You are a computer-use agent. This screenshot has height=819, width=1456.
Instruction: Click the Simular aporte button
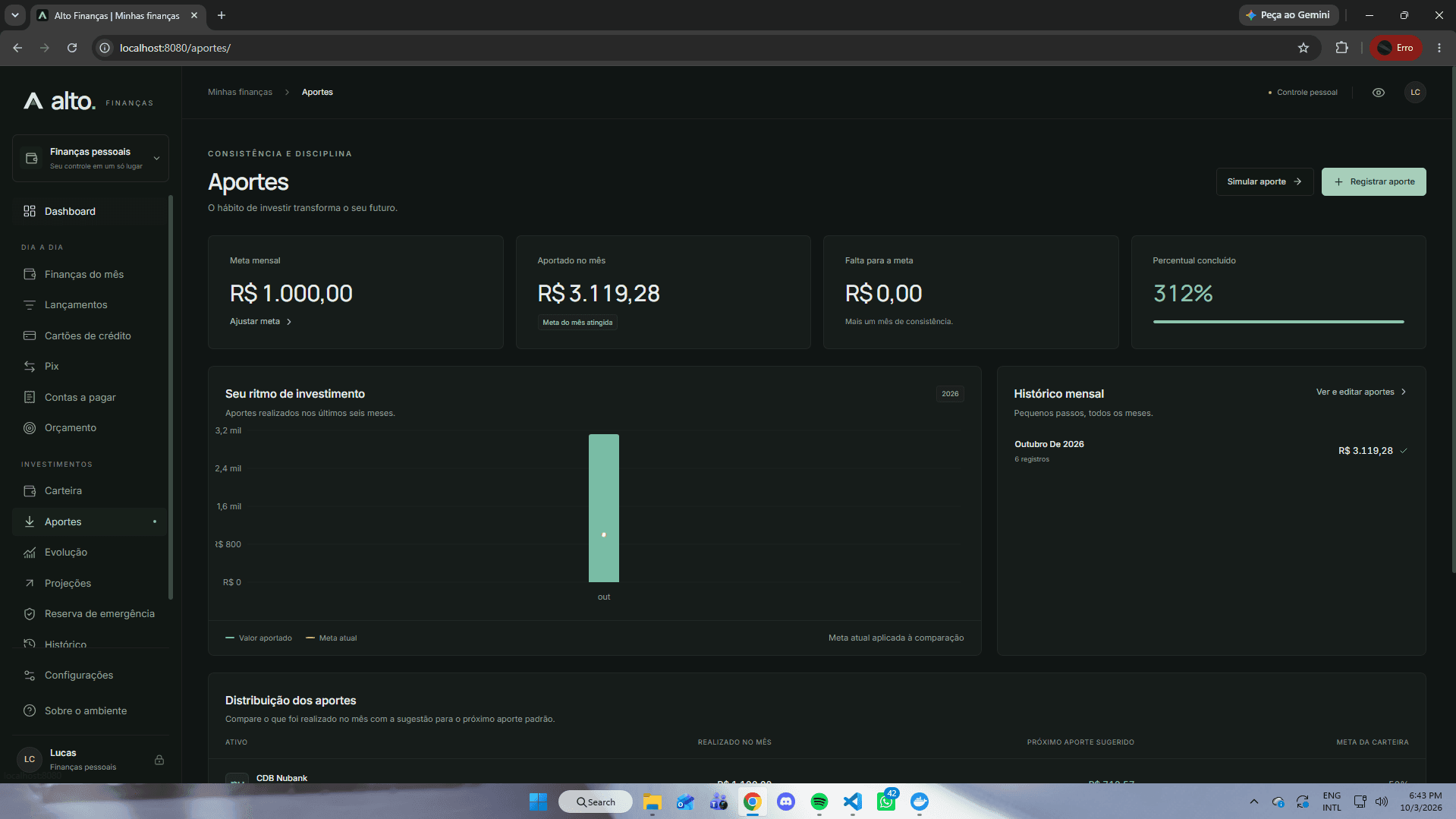[x=1265, y=182]
